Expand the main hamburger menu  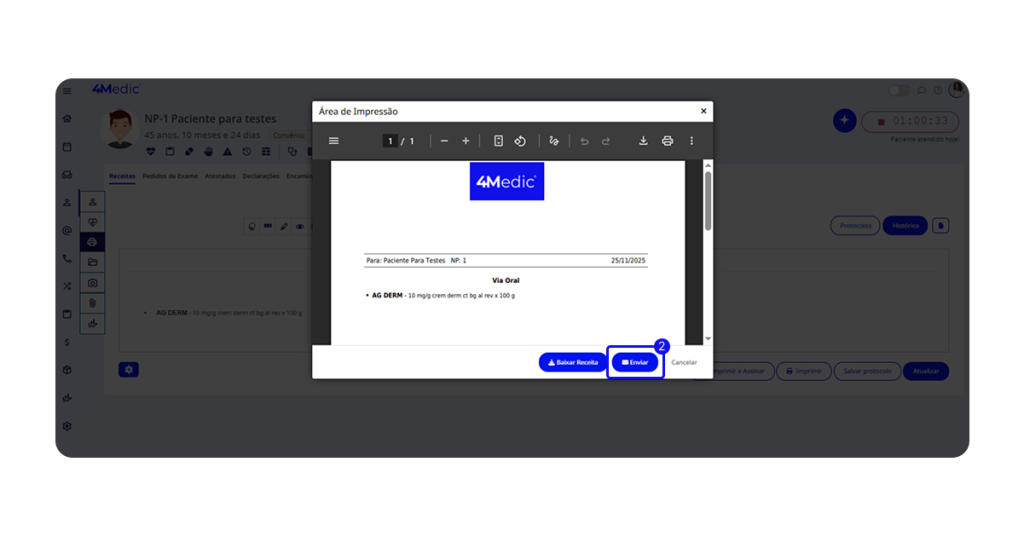(x=67, y=91)
